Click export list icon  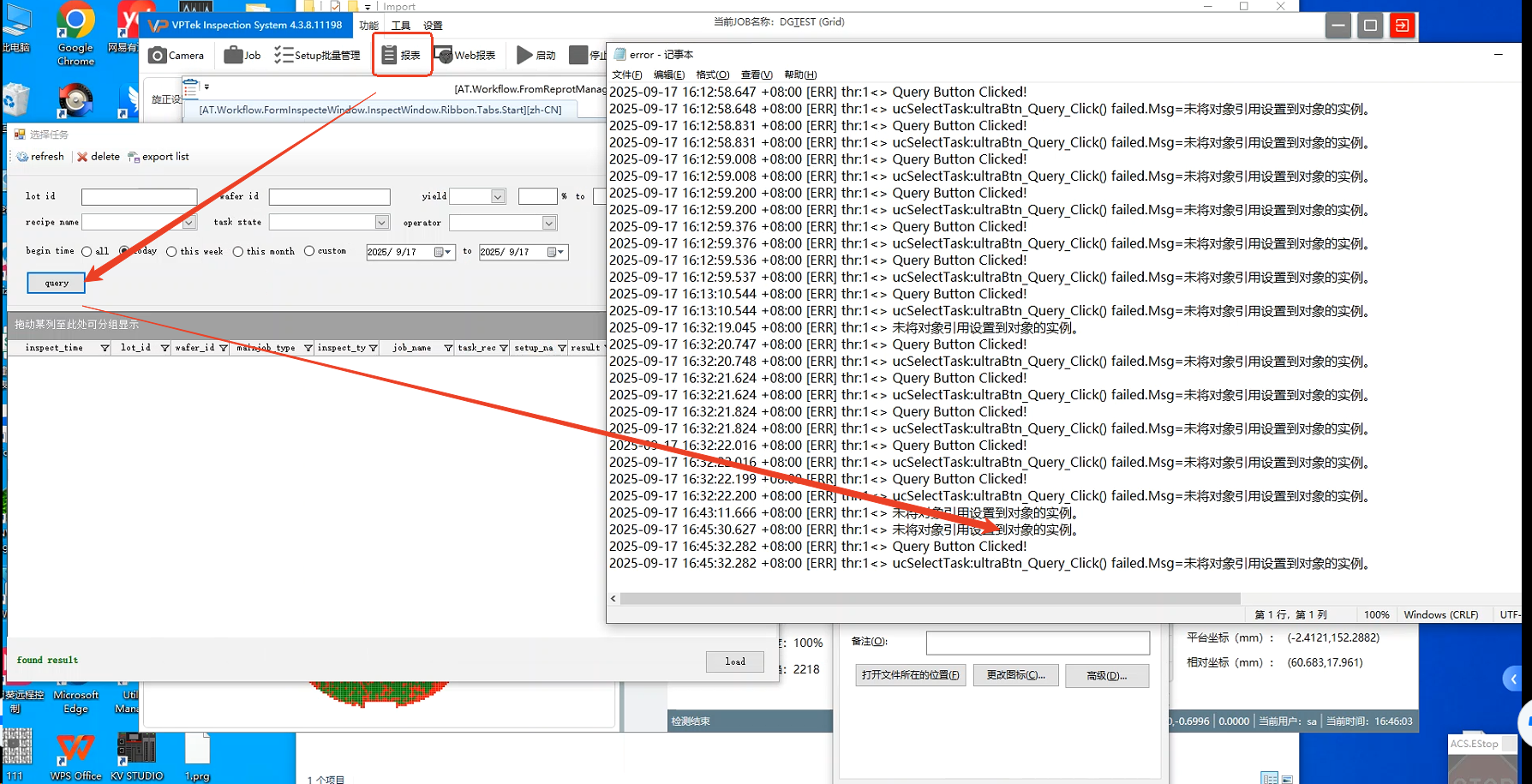pos(133,157)
